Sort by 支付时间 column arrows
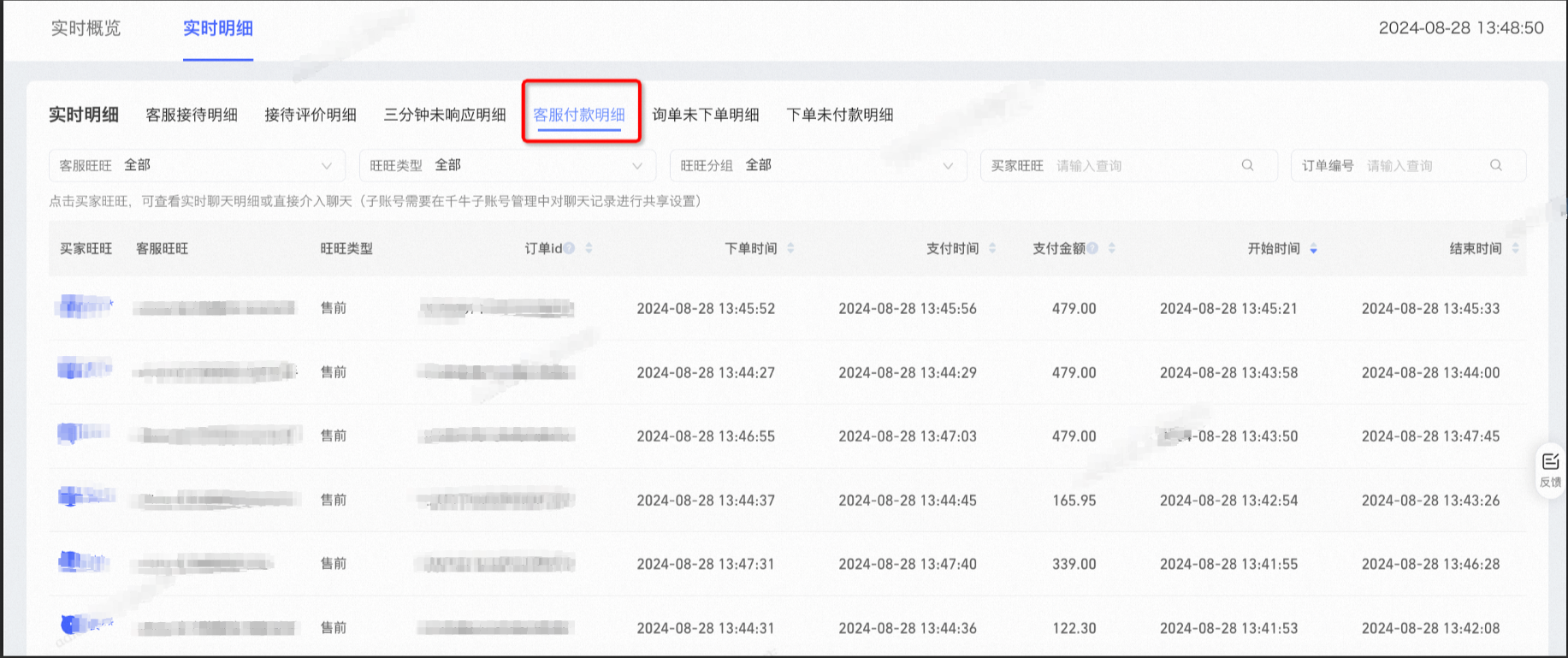 tap(992, 248)
